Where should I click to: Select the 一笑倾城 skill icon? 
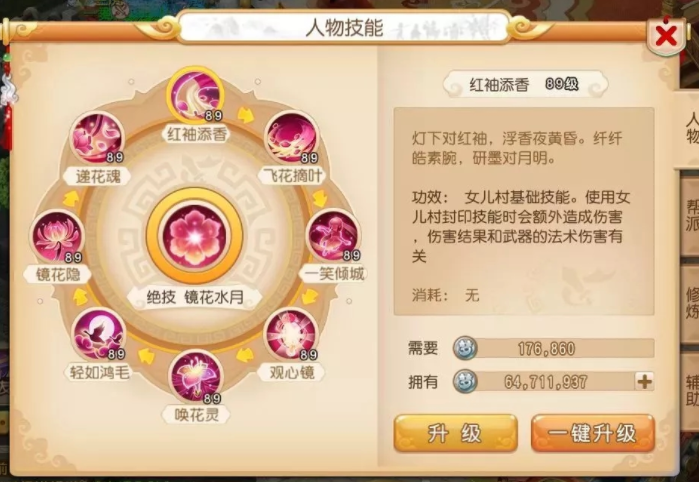tap(334, 235)
